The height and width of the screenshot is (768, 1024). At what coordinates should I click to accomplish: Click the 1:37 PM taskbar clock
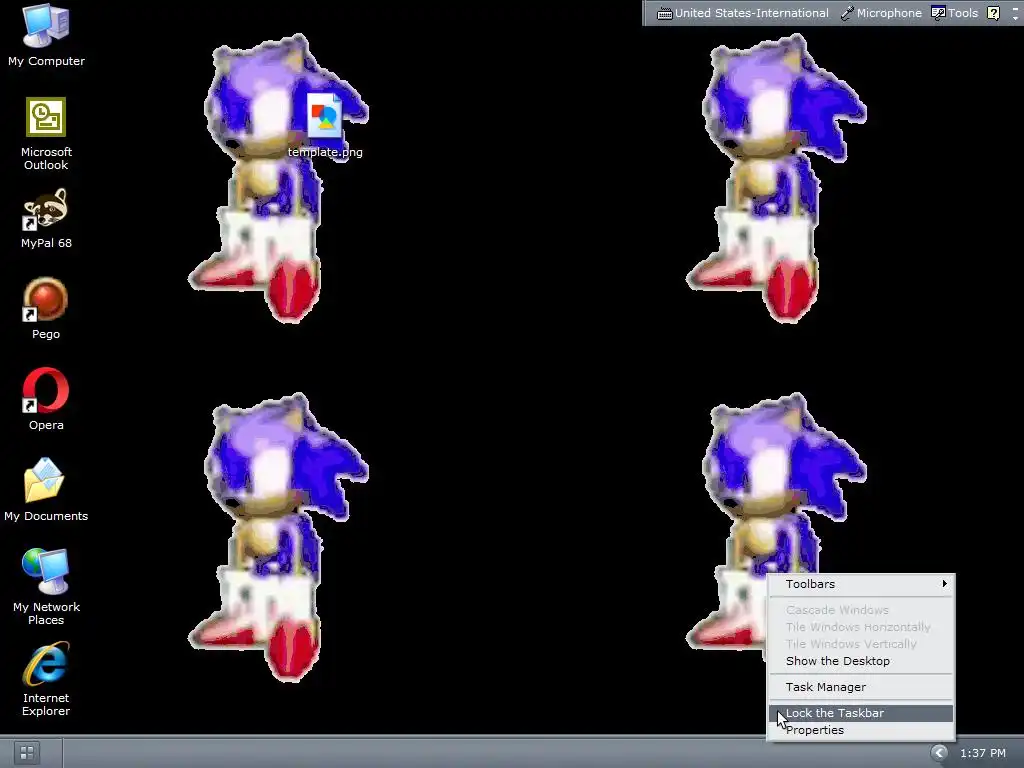983,753
